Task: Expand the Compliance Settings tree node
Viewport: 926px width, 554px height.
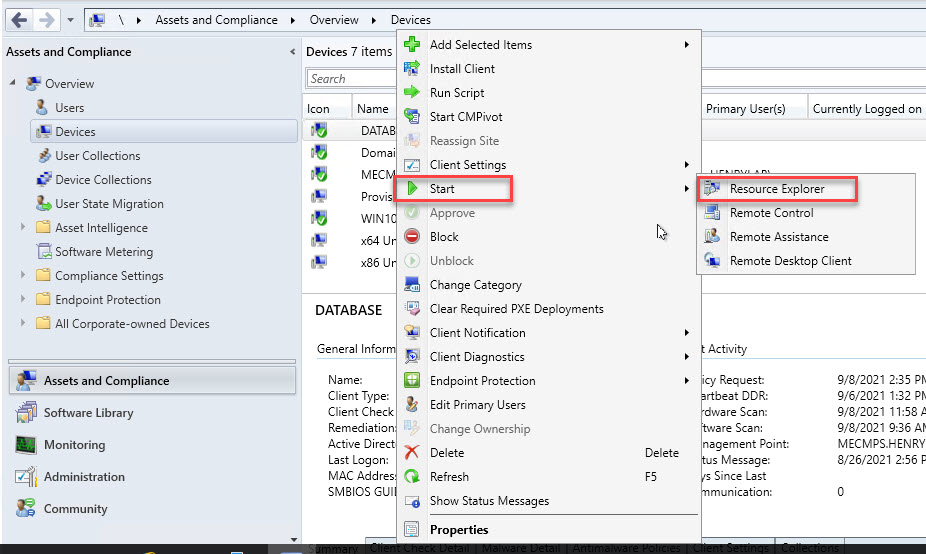Action: 23,276
